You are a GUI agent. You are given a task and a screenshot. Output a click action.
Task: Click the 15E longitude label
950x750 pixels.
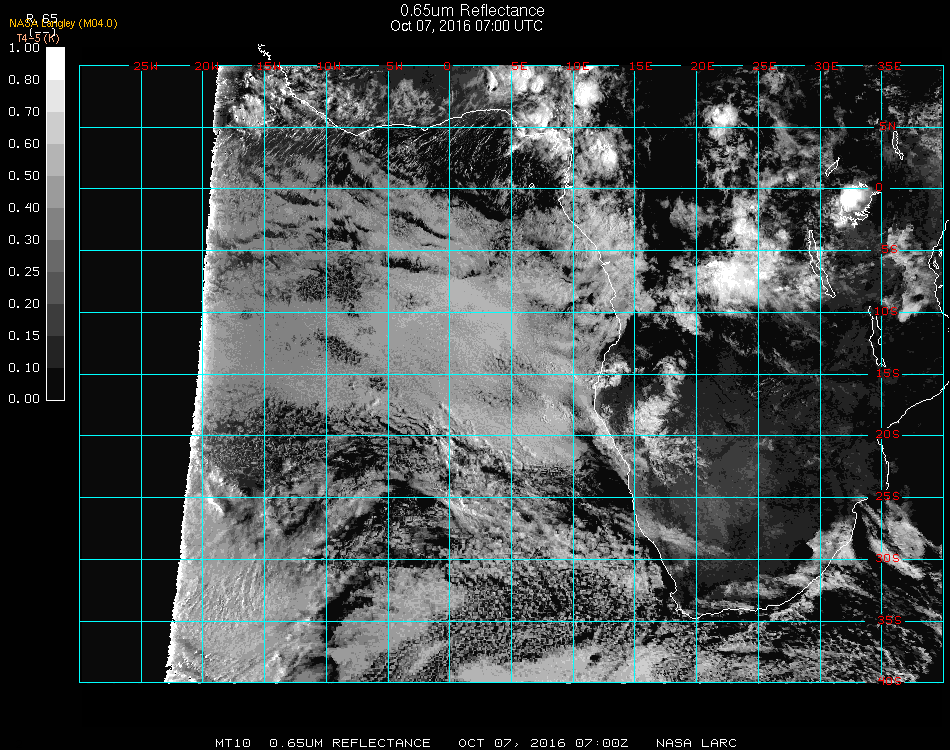[x=640, y=66]
